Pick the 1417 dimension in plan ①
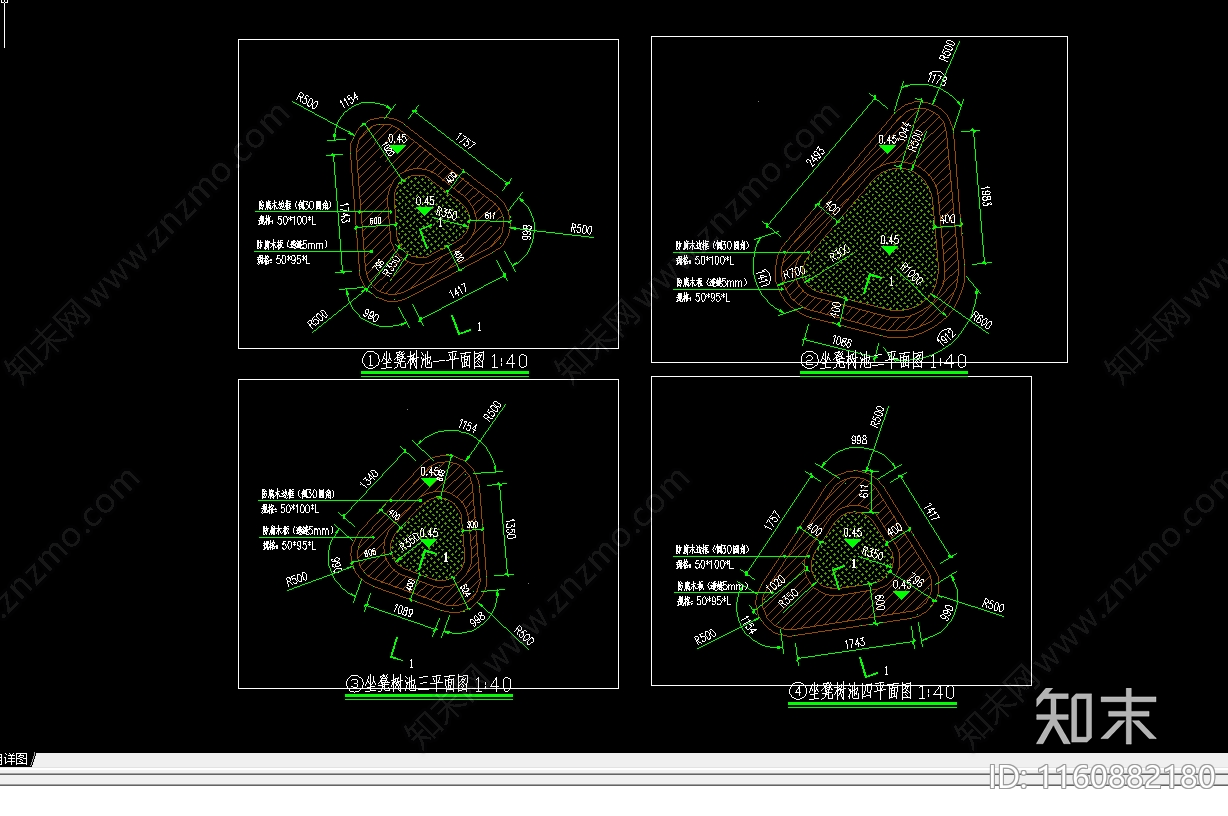Viewport: 1228px width, 816px height. [458, 292]
